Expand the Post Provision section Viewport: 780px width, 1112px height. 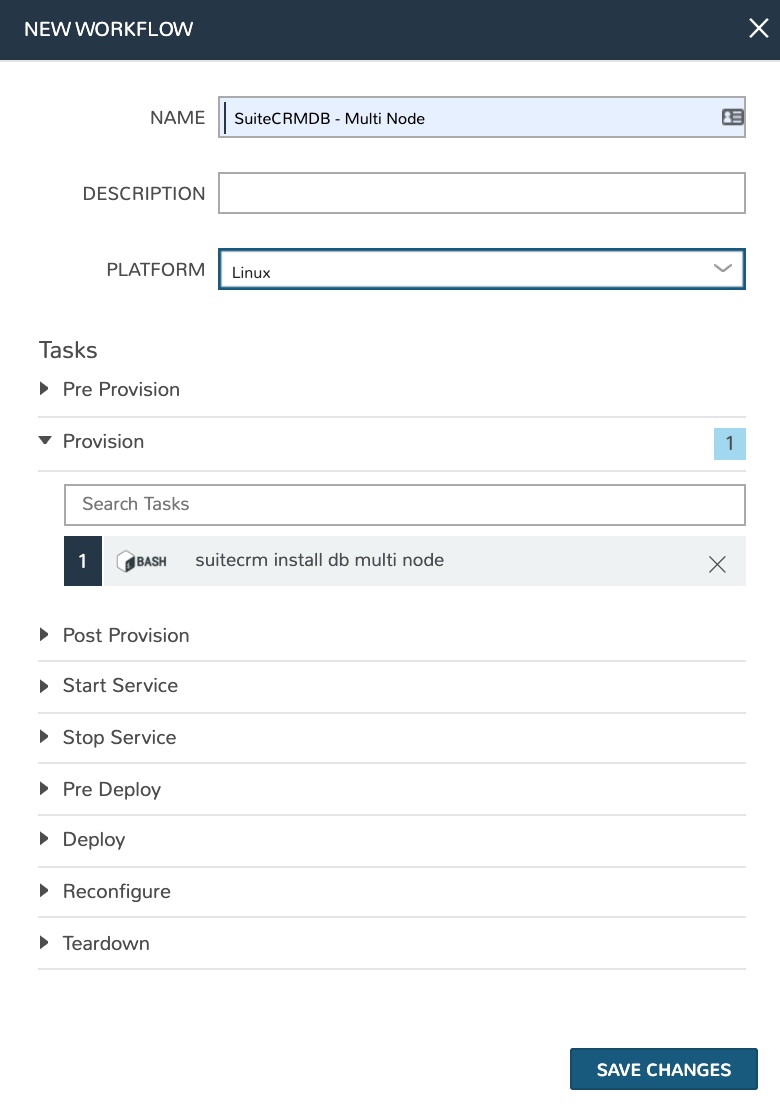click(125, 635)
